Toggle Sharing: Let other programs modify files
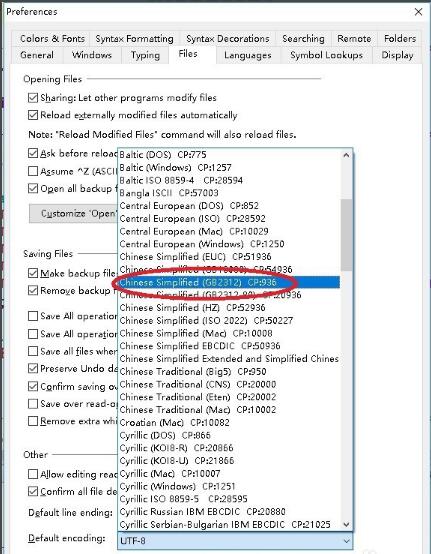Image resolution: width=431 pixels, height=554 pixels. tap(33, 98)
